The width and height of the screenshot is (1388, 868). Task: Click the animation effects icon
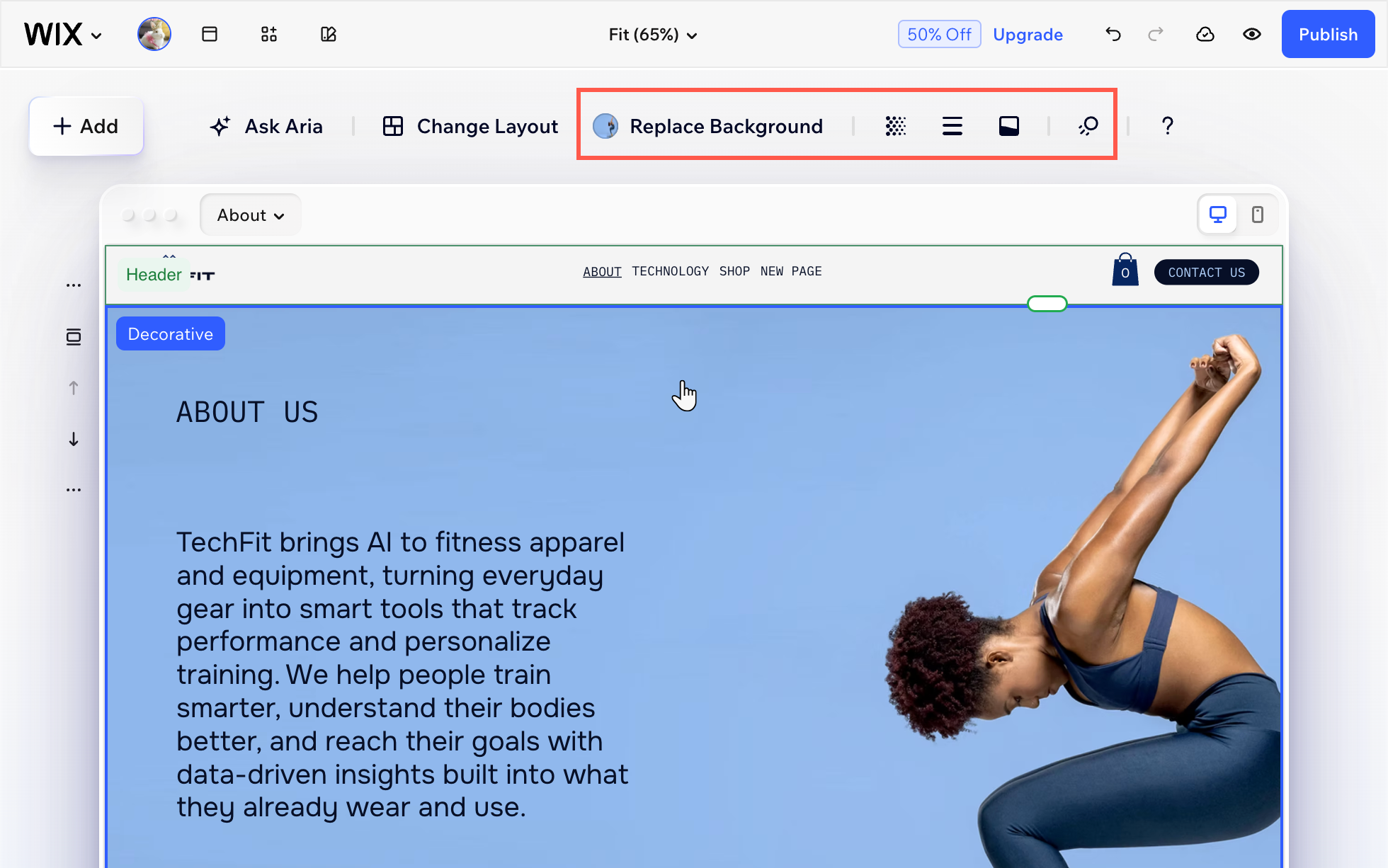pyautogui.click(x=1088, y=126)
